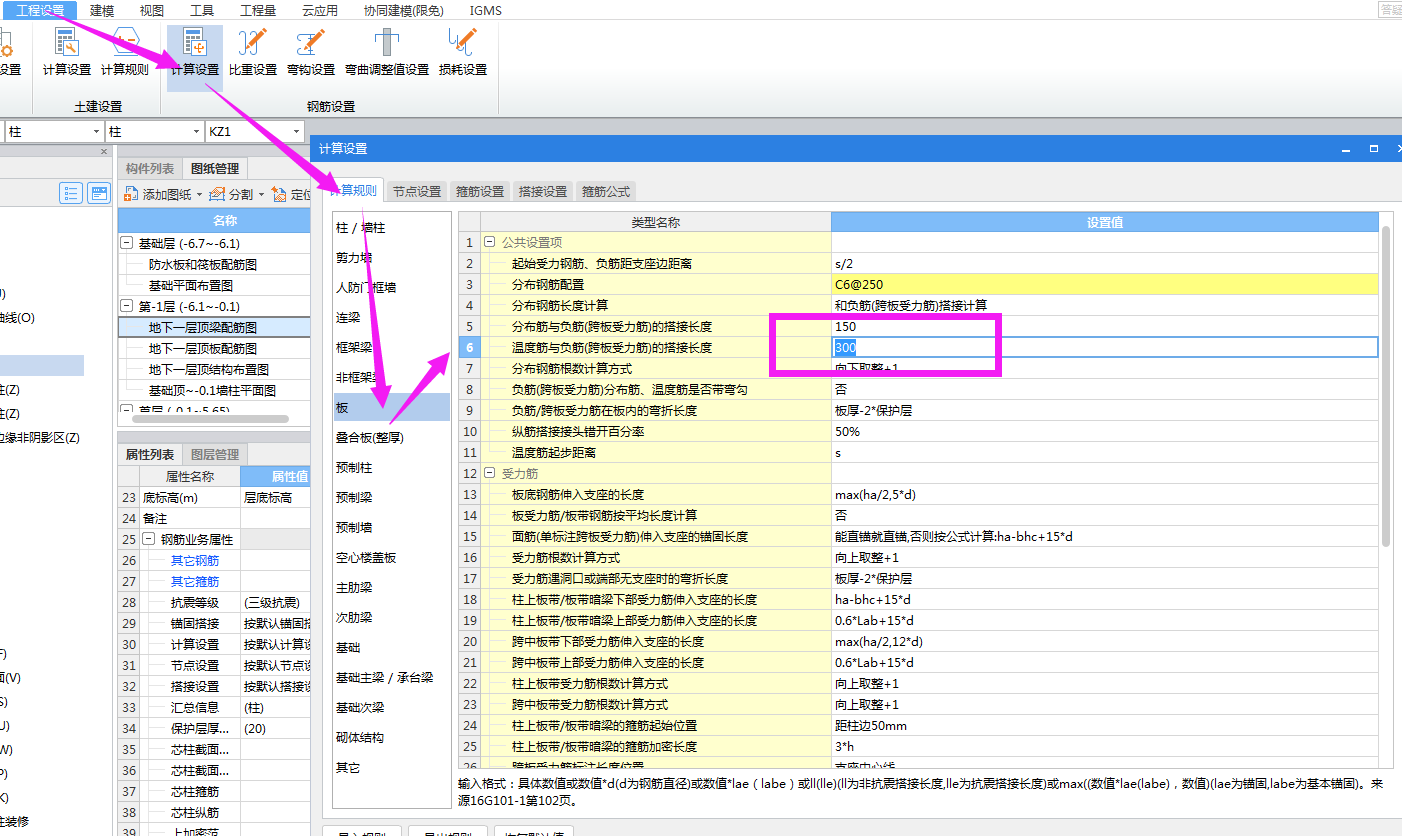Click the 150 搭接长度 value cell
The width and height of the screenshot is (1402, 836).
[x=1104, y=326]
